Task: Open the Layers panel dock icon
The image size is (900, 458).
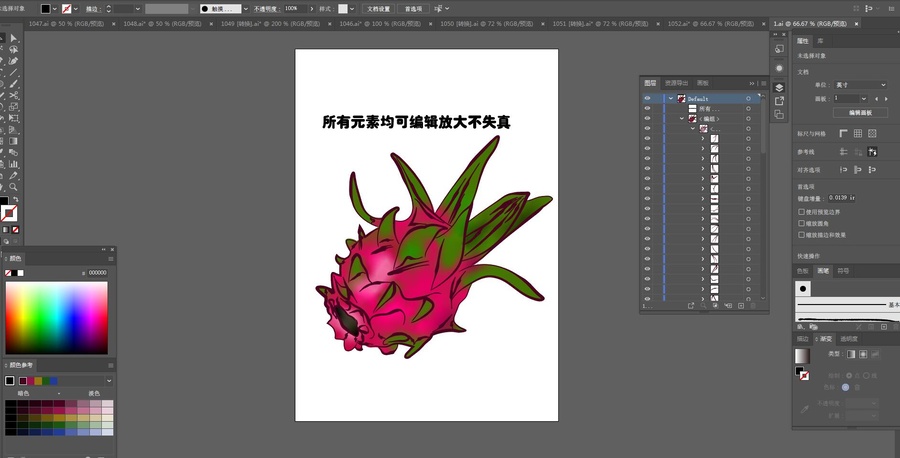Action: click(779, 87)
